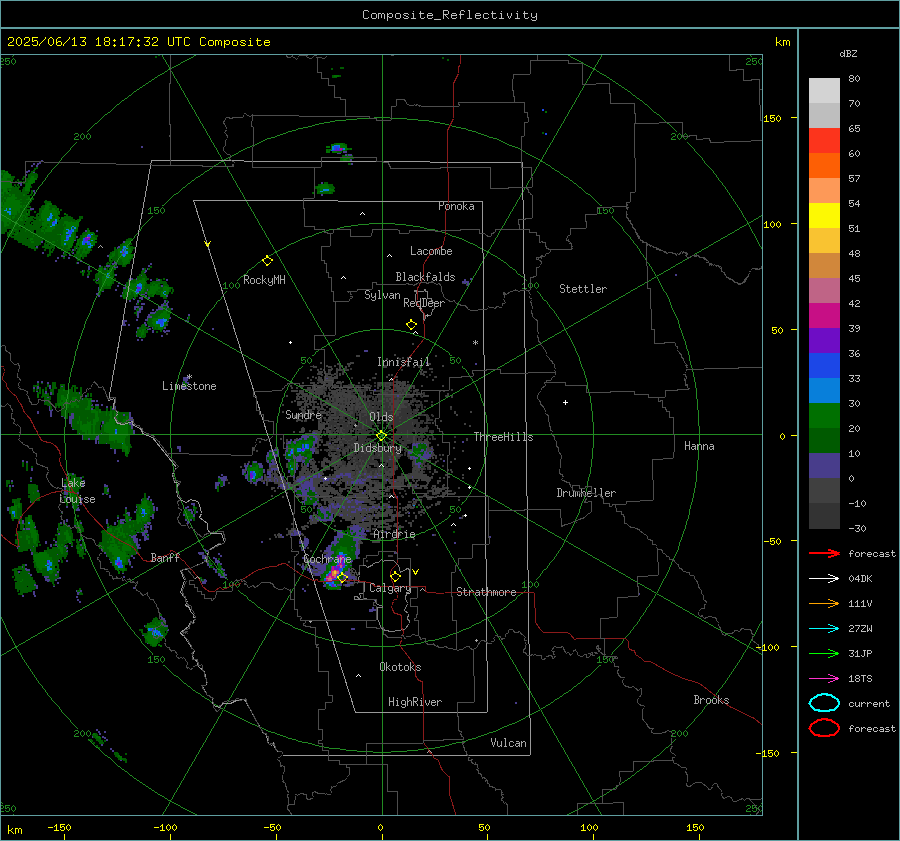
Task: Click the Limestone label
Action: point(189,386)
